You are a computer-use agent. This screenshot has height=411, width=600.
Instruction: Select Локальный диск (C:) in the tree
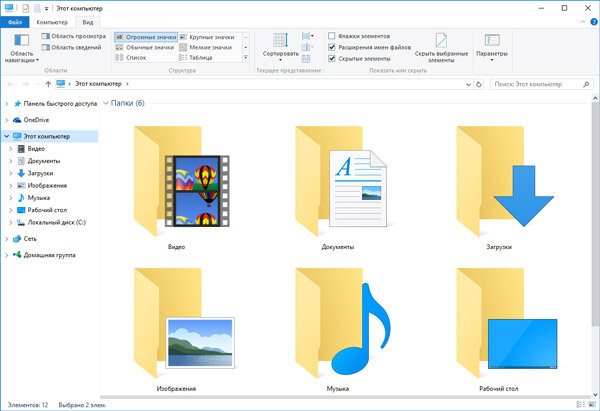coord(57,222)
